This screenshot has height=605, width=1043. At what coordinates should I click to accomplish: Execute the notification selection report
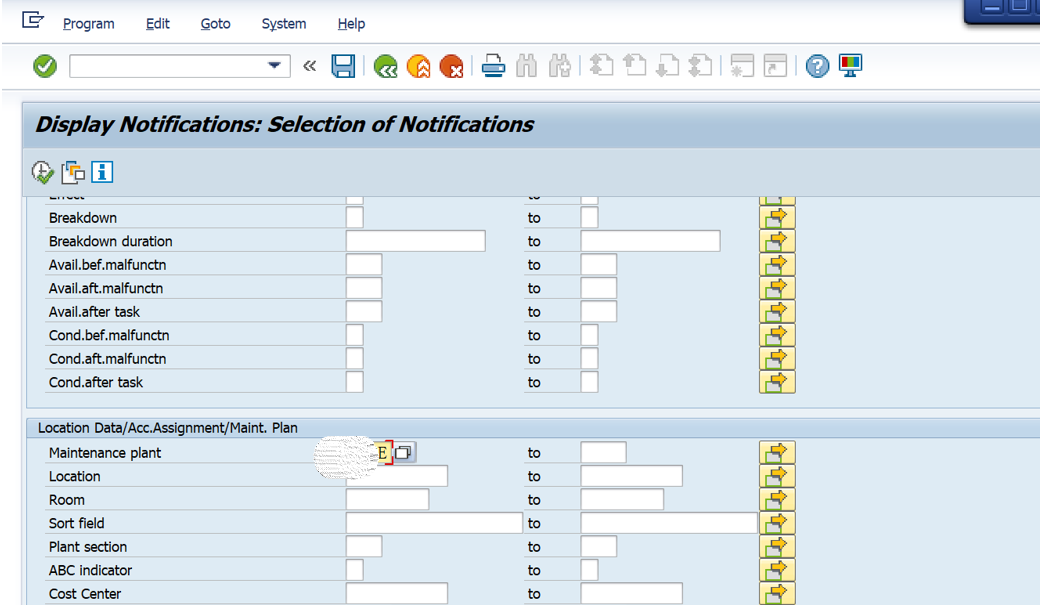41,171
